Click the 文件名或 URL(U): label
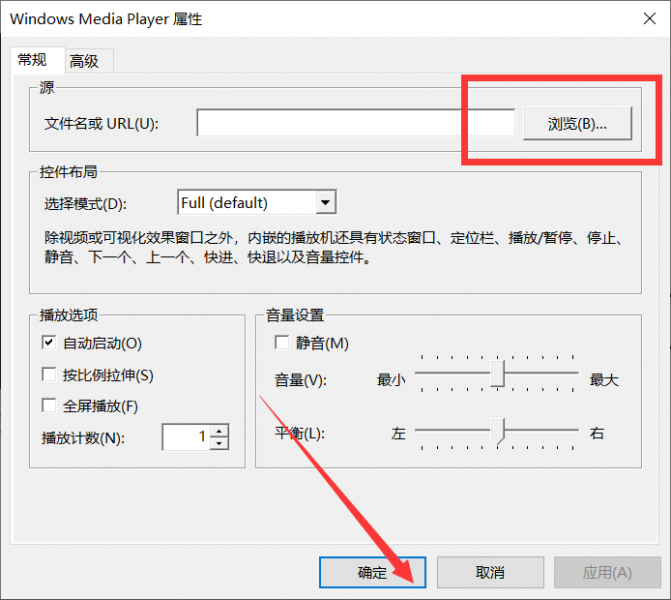Screen dimensions: 671x600 [101, 124]
